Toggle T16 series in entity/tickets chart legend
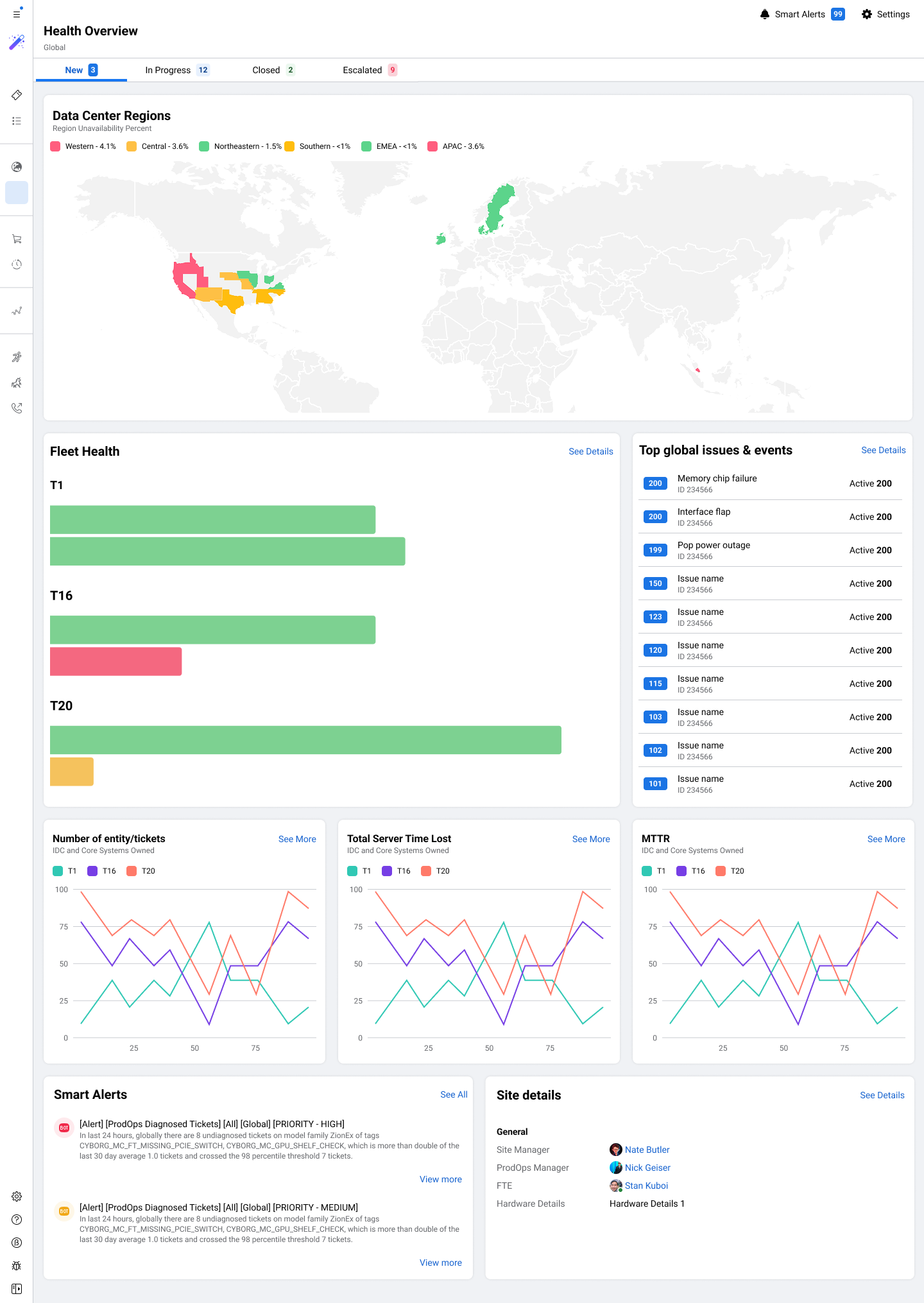The height and width of the screenshot is (1303, 924). click(x=102, y=871)
